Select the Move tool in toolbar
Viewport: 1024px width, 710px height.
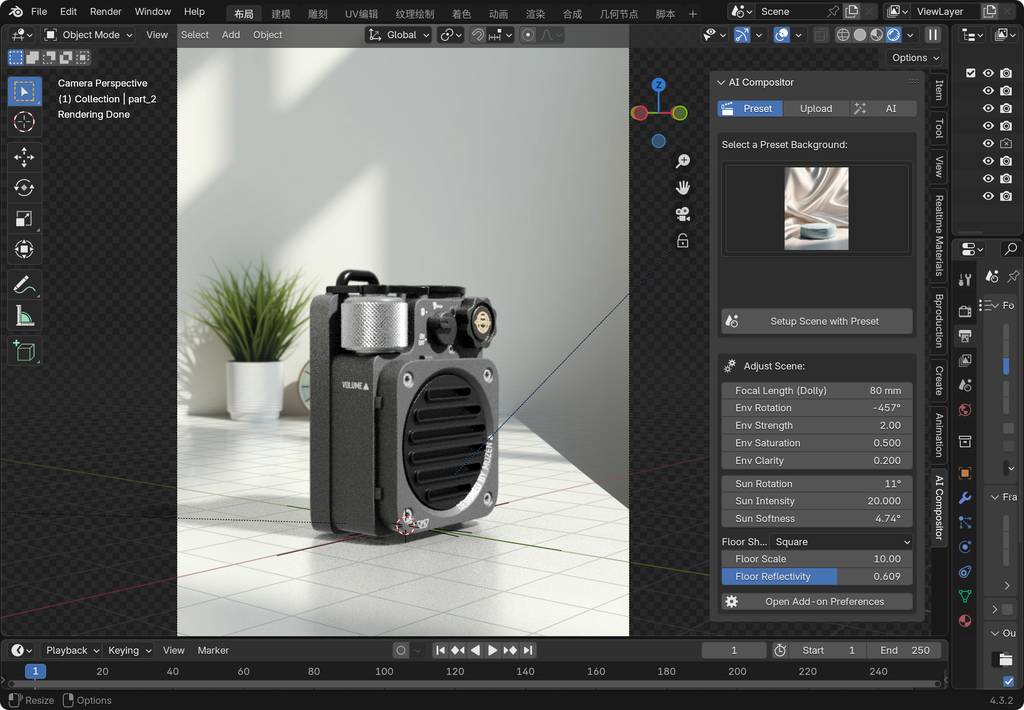(x=24, y=157)
